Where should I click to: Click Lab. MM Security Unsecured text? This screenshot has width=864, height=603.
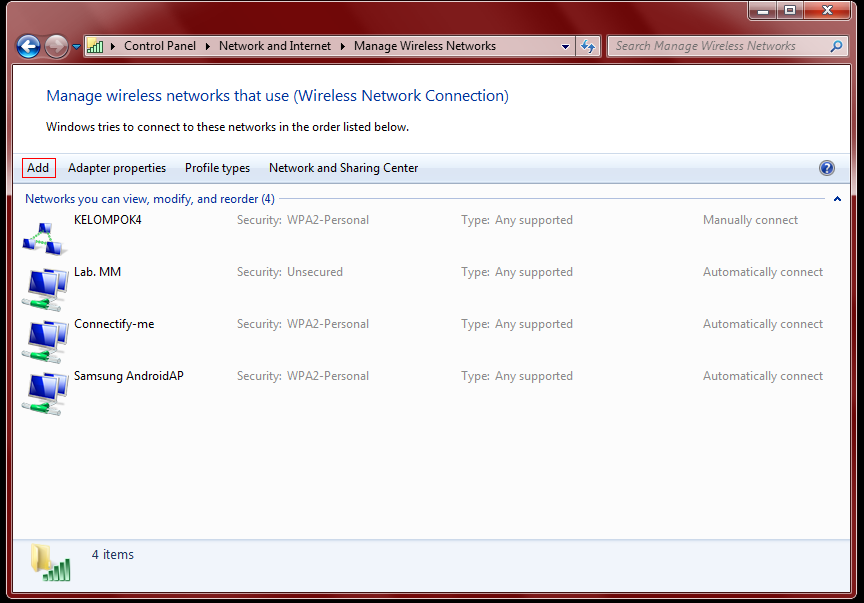290,272
